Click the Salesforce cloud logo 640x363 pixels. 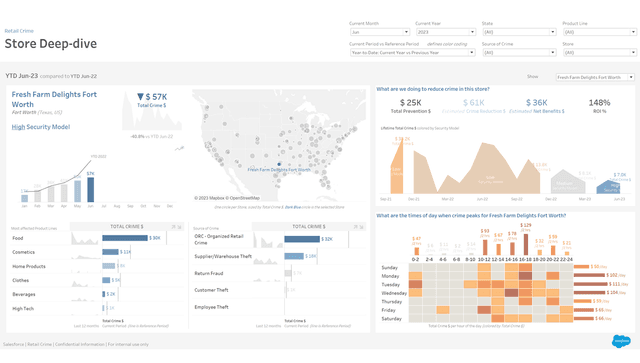[x=621, y=341]
